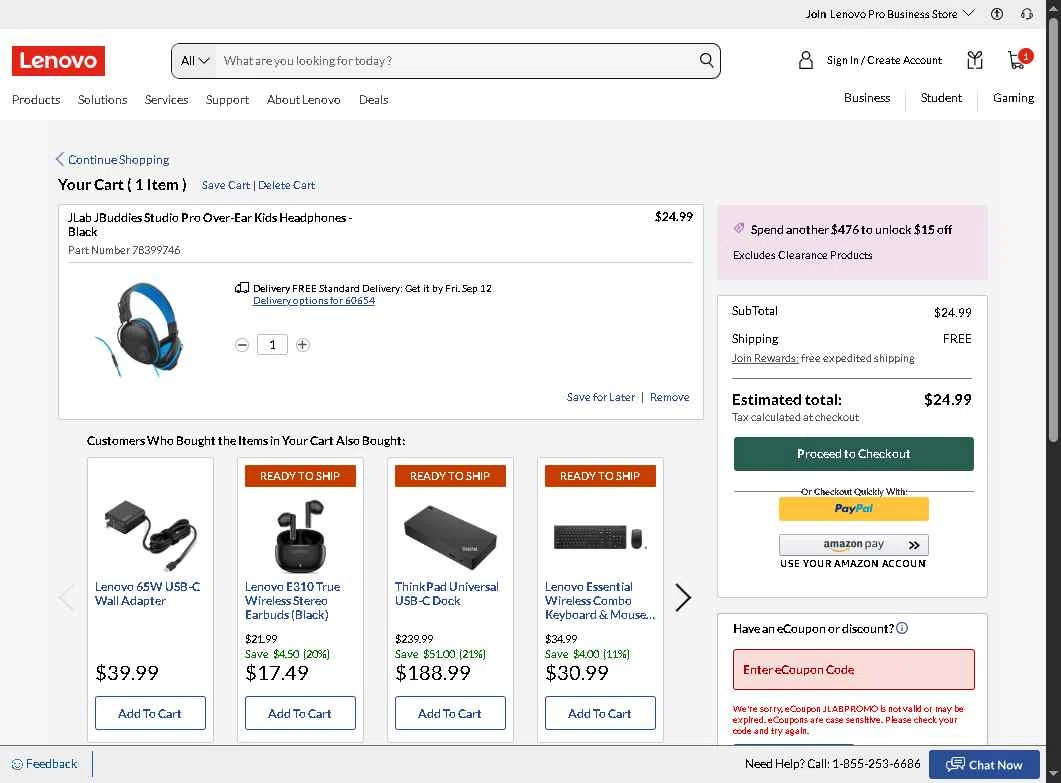Decrease quantity with minus icon
Image resolution: width=1061 pixels, height=783 pixels.
[x=242, y=345]
